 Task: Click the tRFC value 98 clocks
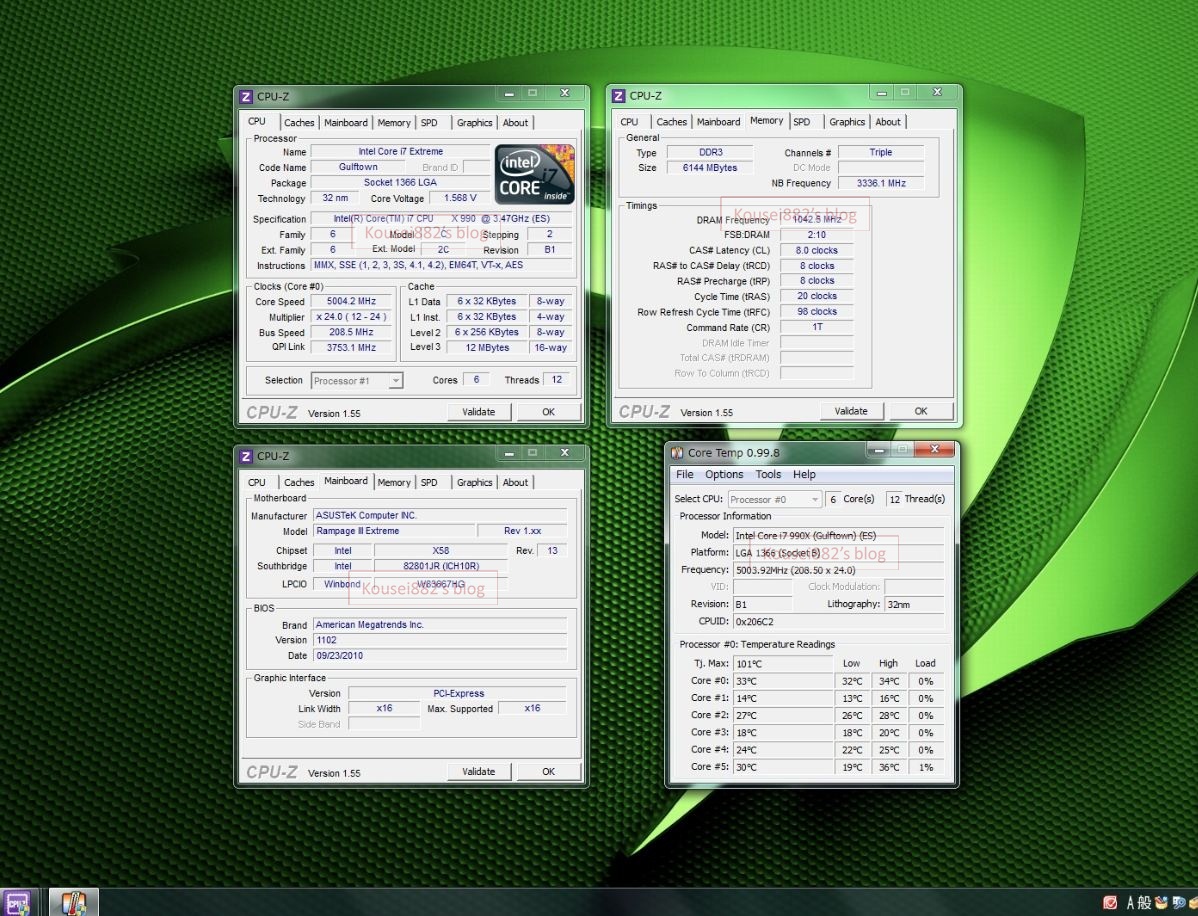(x=817, y=312)
